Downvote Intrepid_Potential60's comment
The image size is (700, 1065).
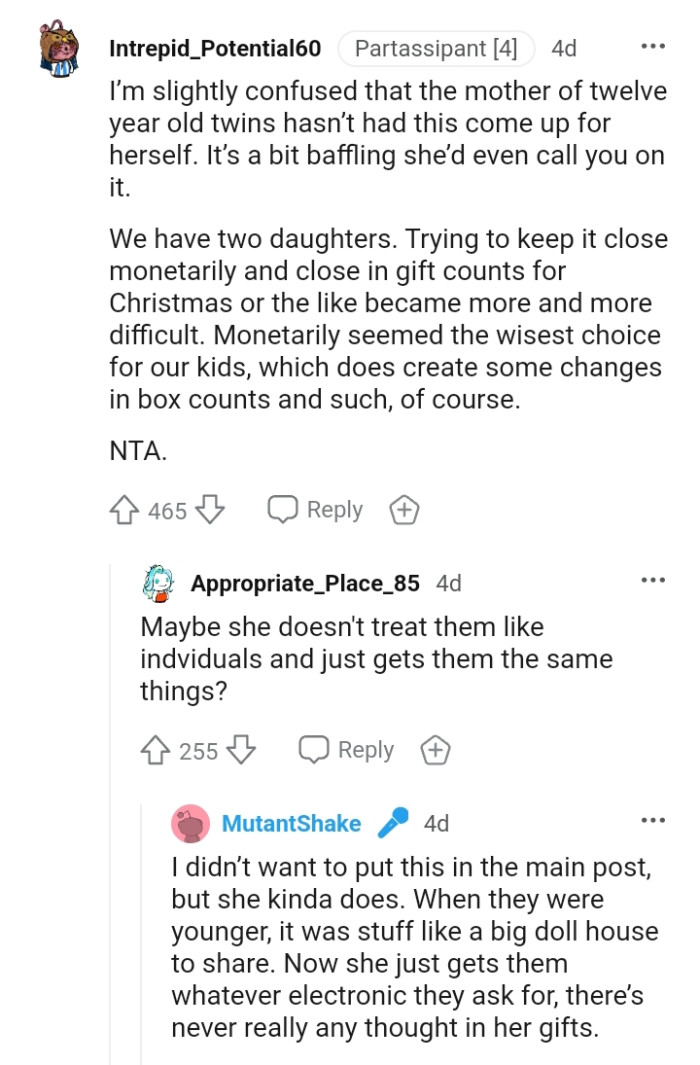pyautogui.click(x=209, y=511)
